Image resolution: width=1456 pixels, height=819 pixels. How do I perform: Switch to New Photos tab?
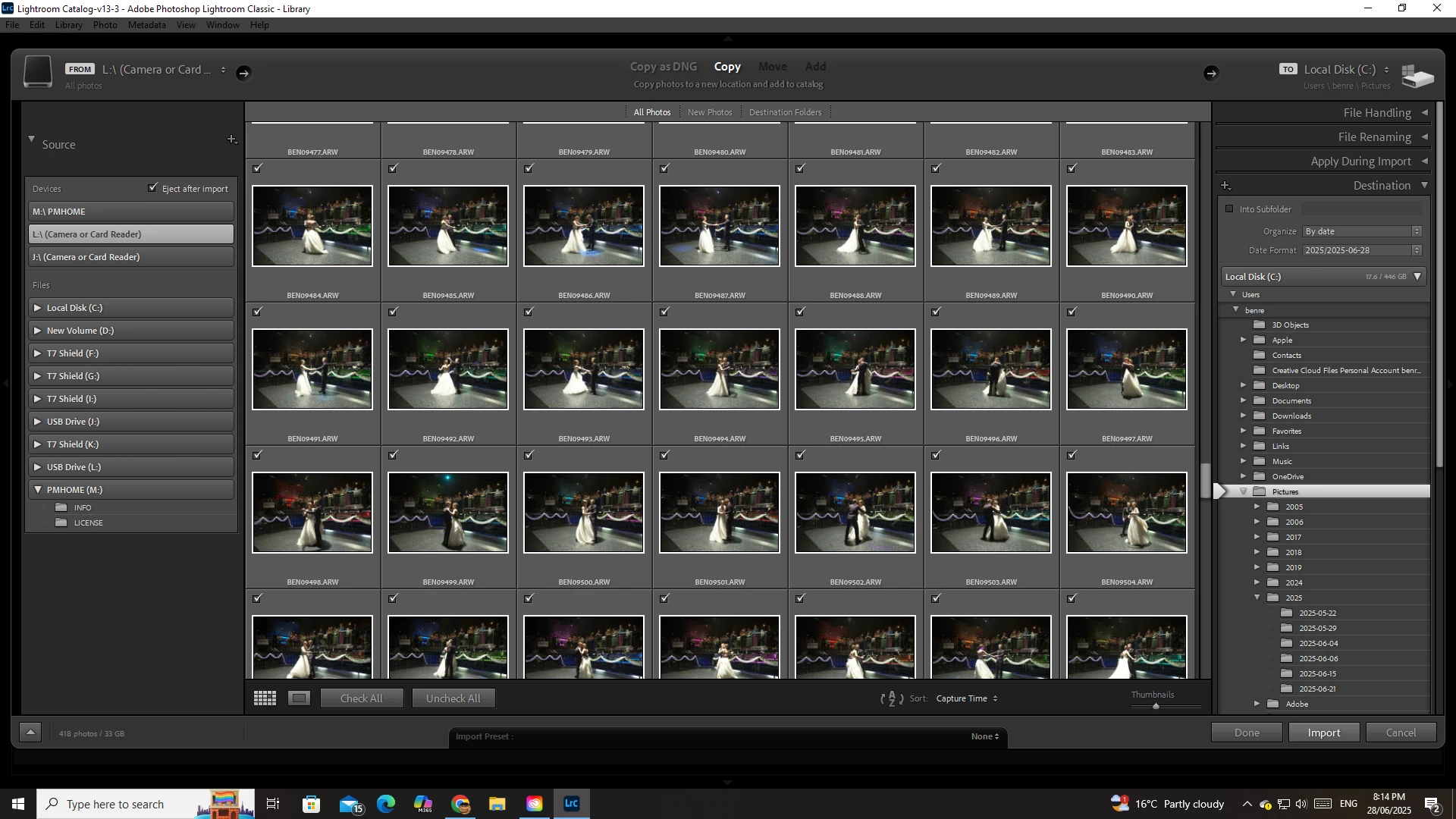(x=710, y=112)
